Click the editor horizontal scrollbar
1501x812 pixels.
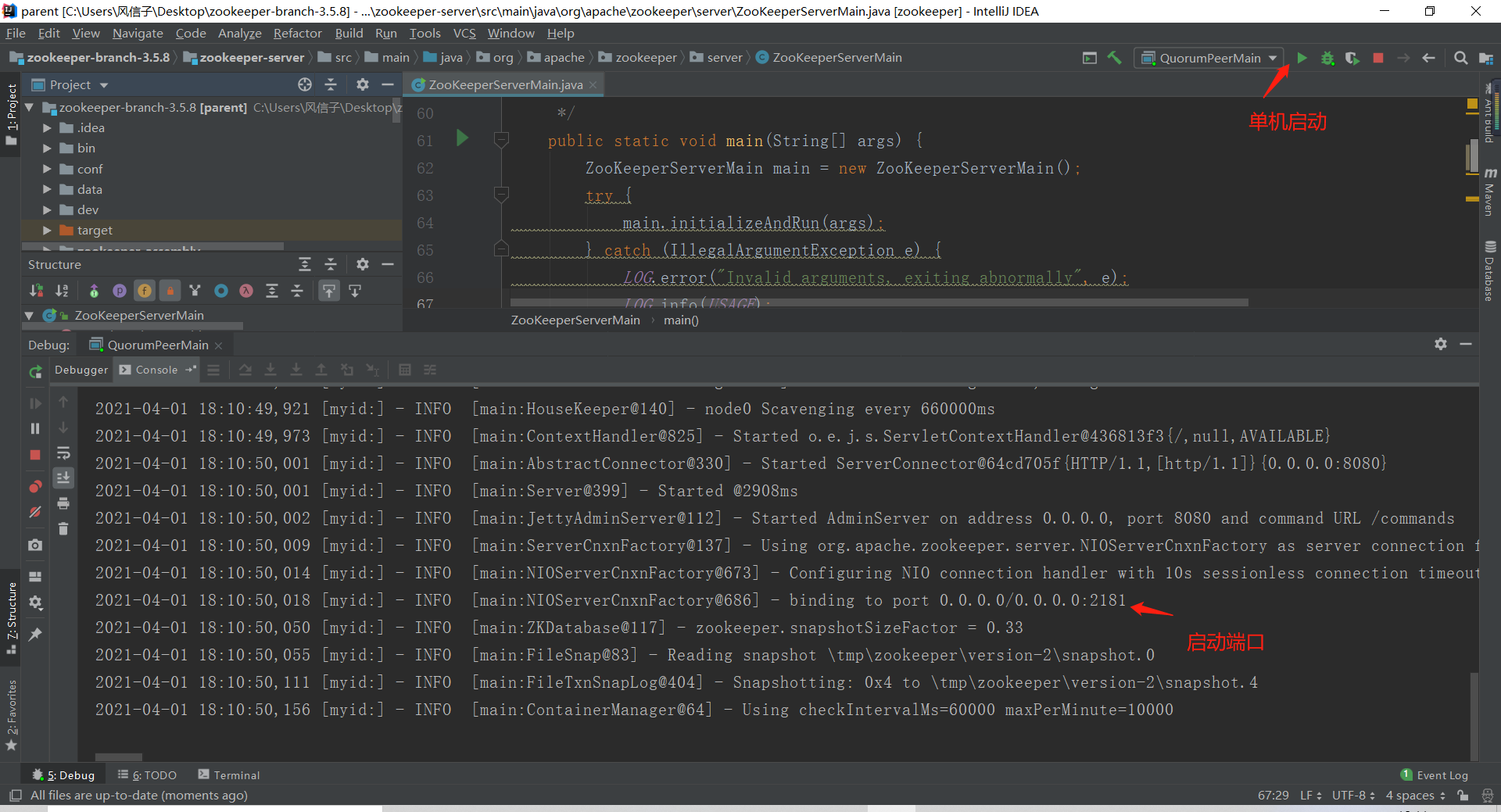(879, 302)
